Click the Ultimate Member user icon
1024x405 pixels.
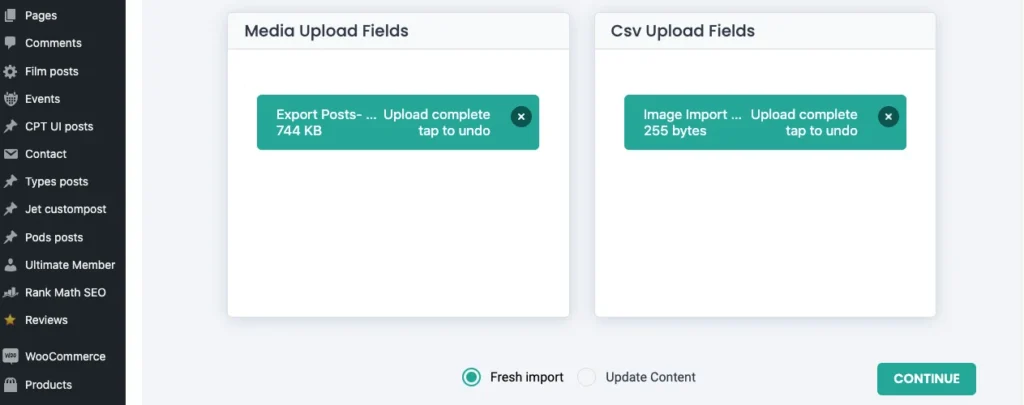pos(10,265)
